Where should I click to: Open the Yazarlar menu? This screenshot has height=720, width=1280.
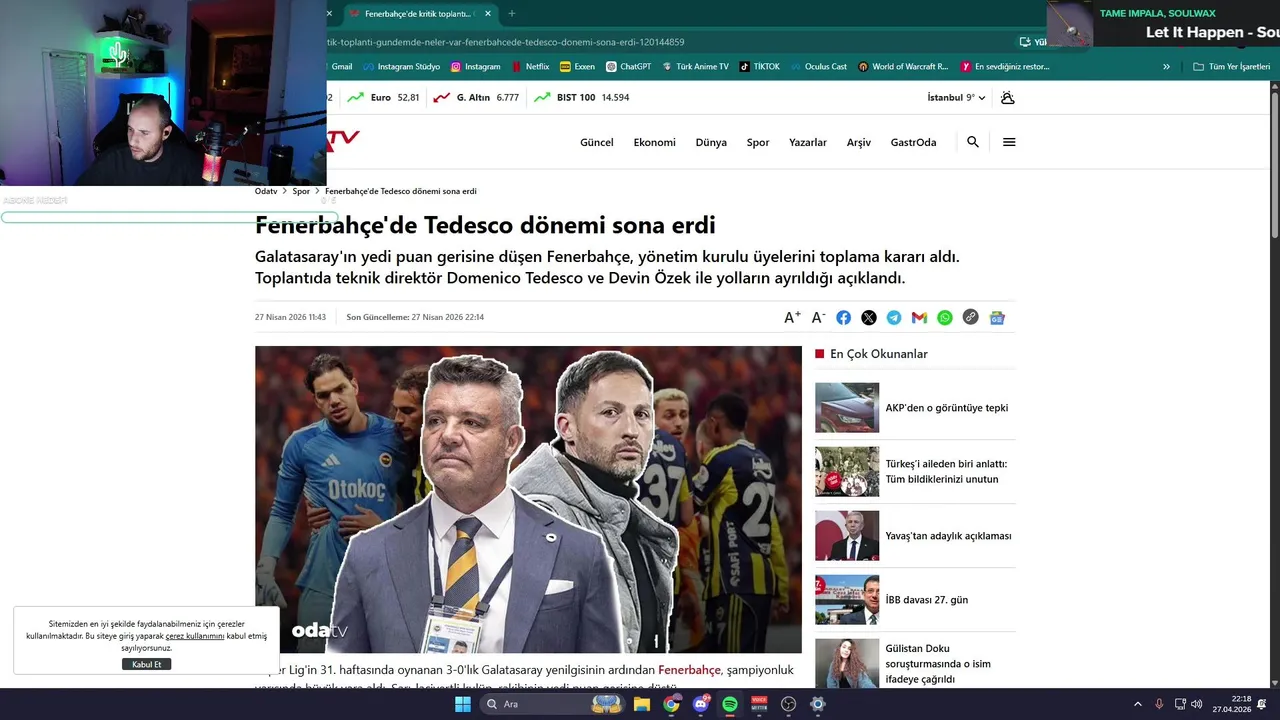pos(808,142)
